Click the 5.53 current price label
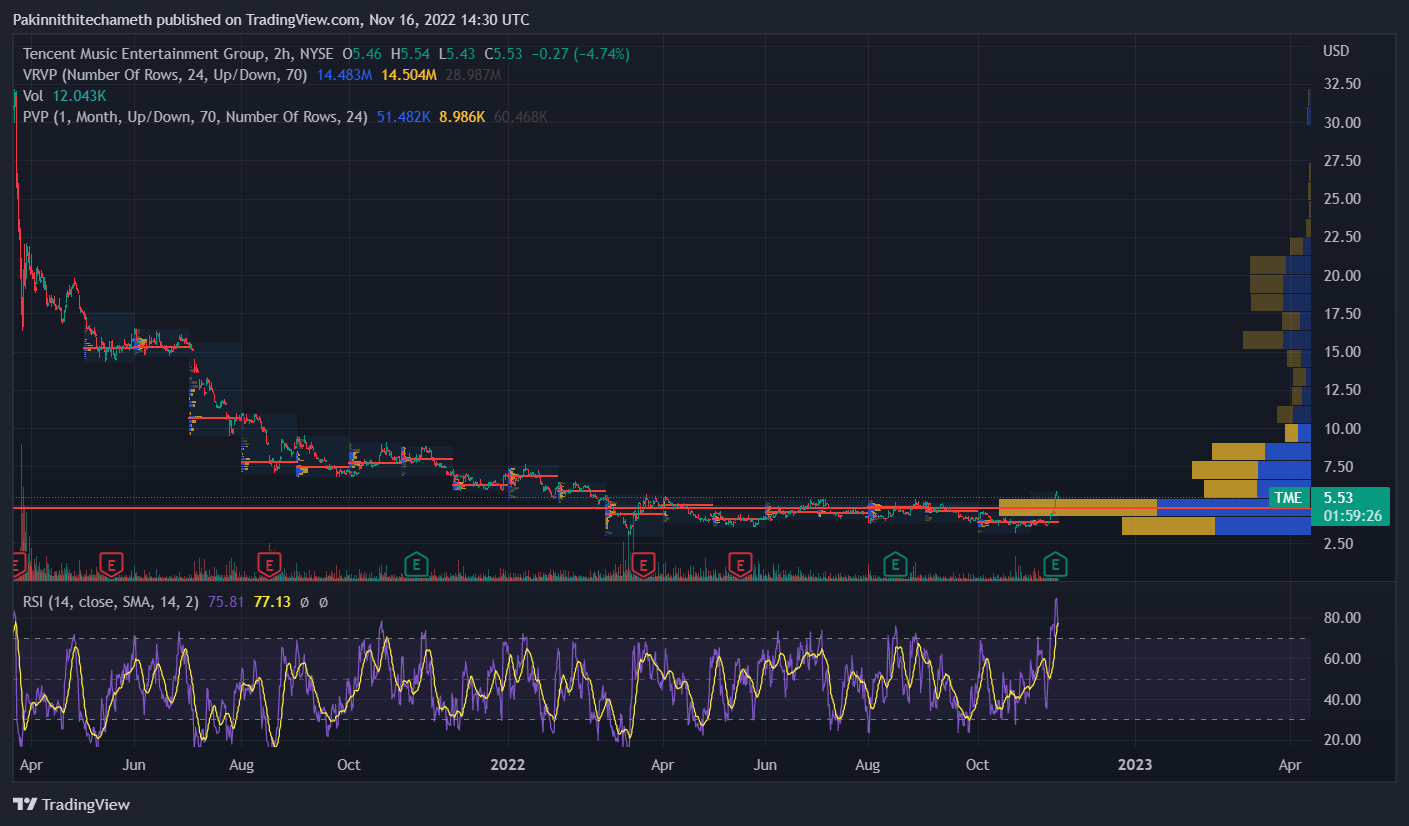This screenshot has height=826, width=1409. (x=1338, y=497)
